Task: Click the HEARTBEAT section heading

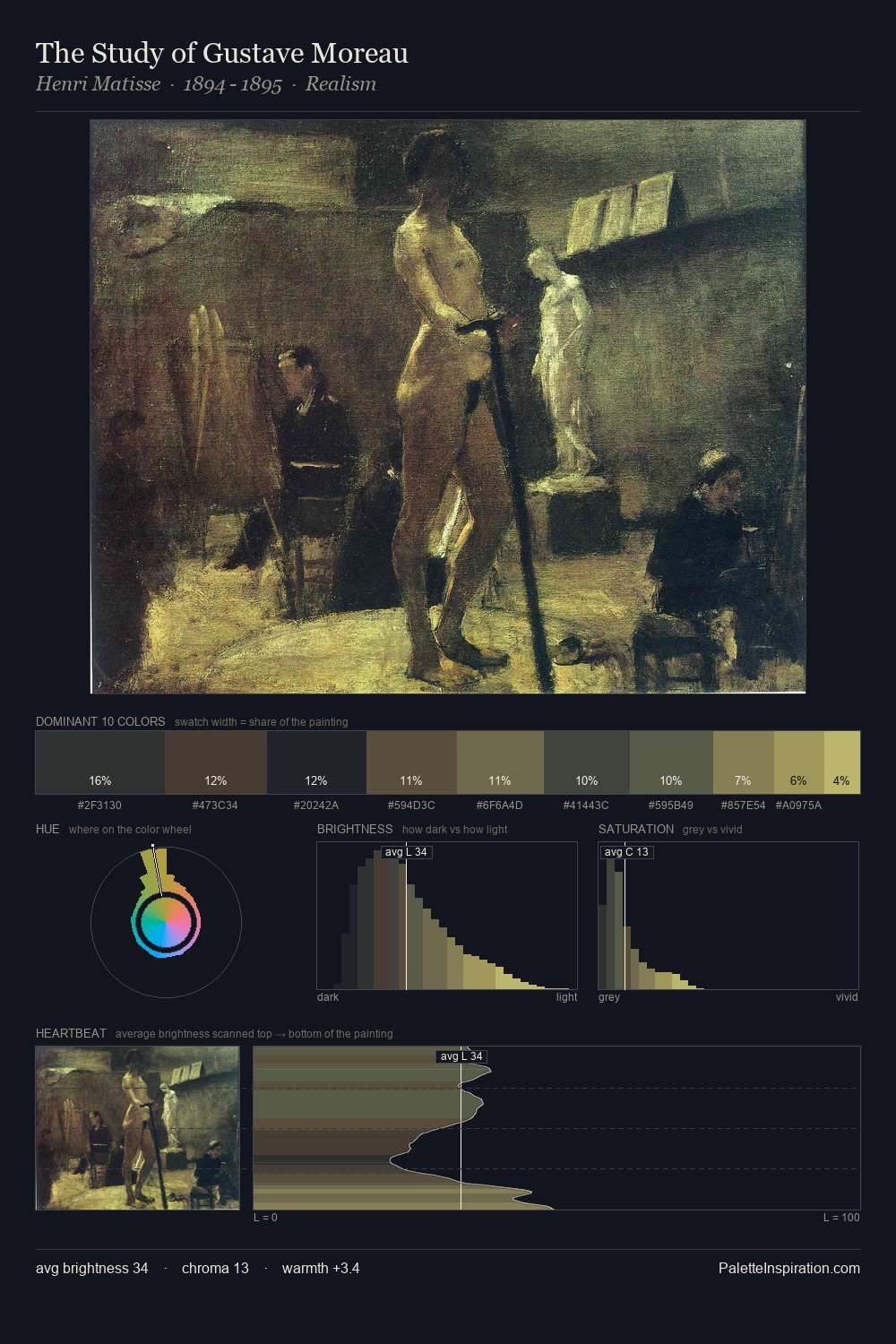Action: tap(71, 1033)
